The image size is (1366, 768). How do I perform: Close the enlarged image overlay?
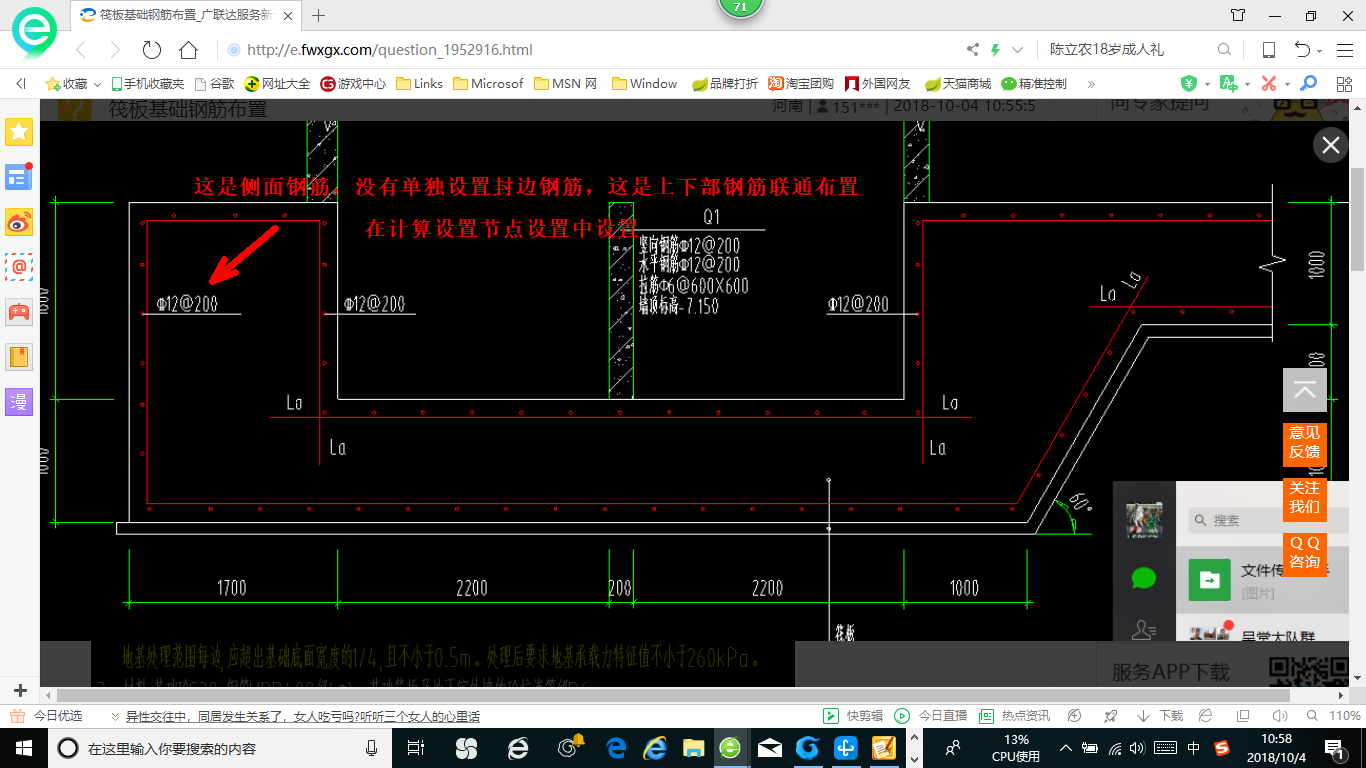[x=1330, y=145]
